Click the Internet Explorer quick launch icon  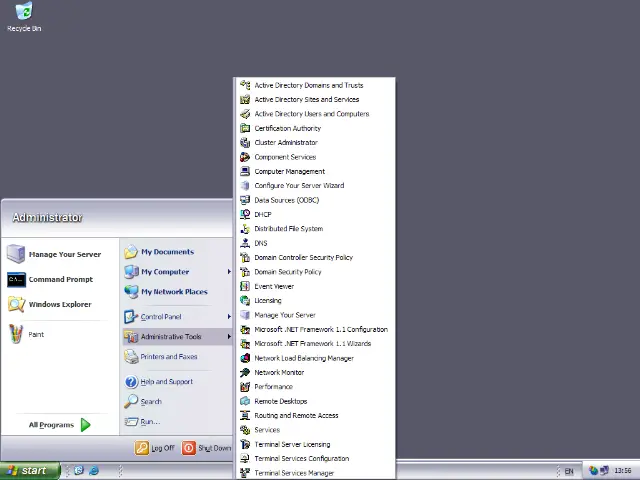(94, 470)
